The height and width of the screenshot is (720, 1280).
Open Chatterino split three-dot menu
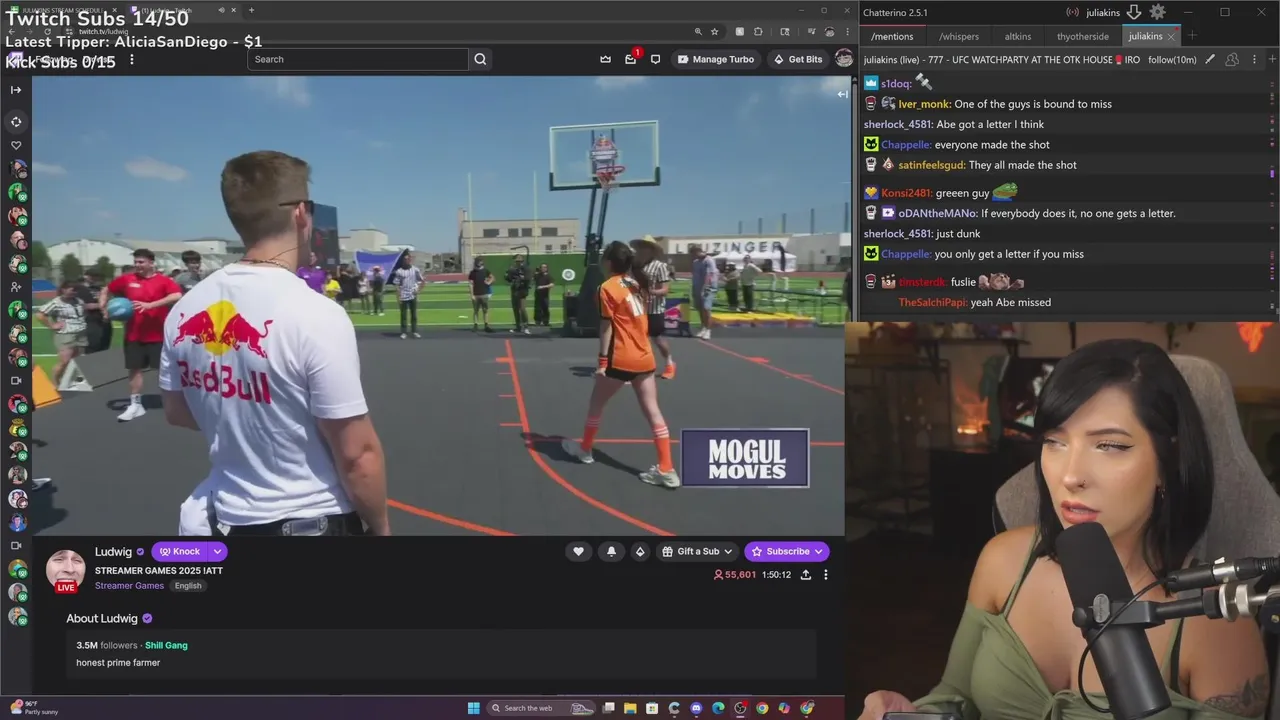pos(1255,60)
